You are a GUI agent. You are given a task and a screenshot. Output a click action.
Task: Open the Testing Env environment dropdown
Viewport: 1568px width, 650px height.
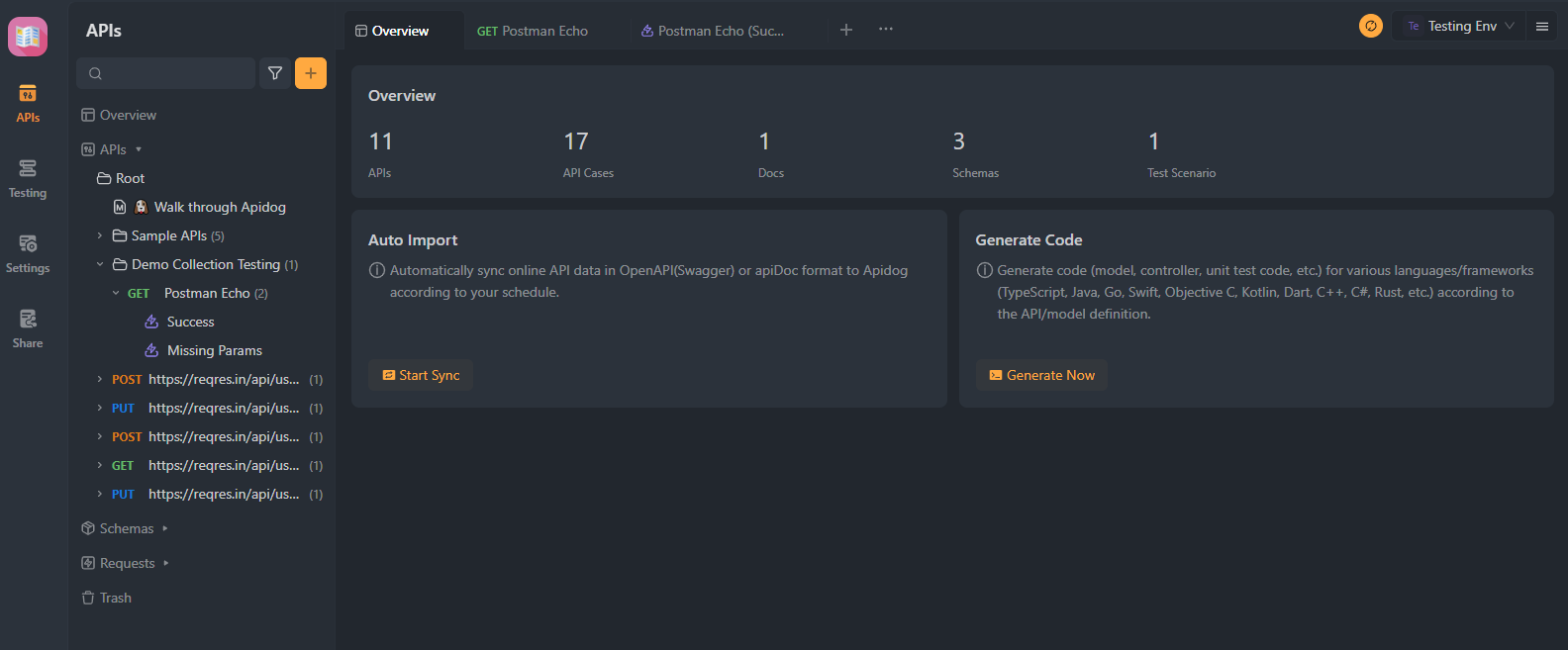click(x=1459, y=26)
